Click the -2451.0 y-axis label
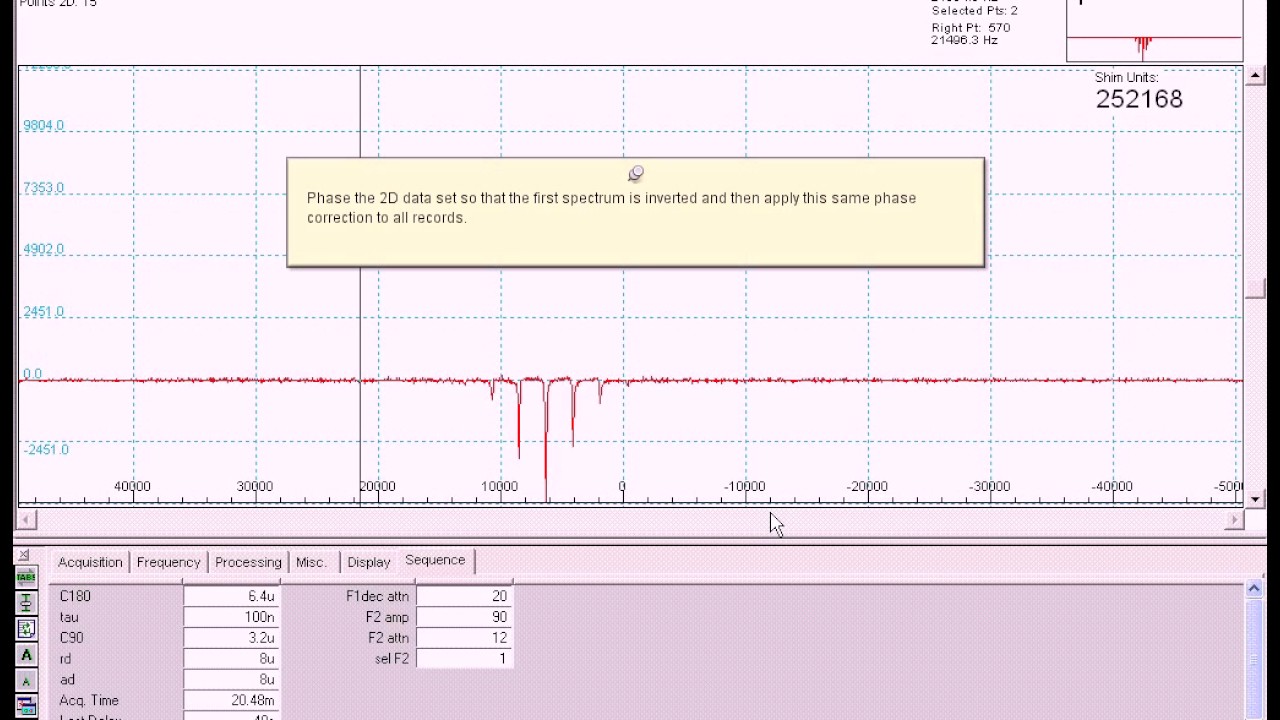Viewport: 1280px width, 720px height. point(46,450)
